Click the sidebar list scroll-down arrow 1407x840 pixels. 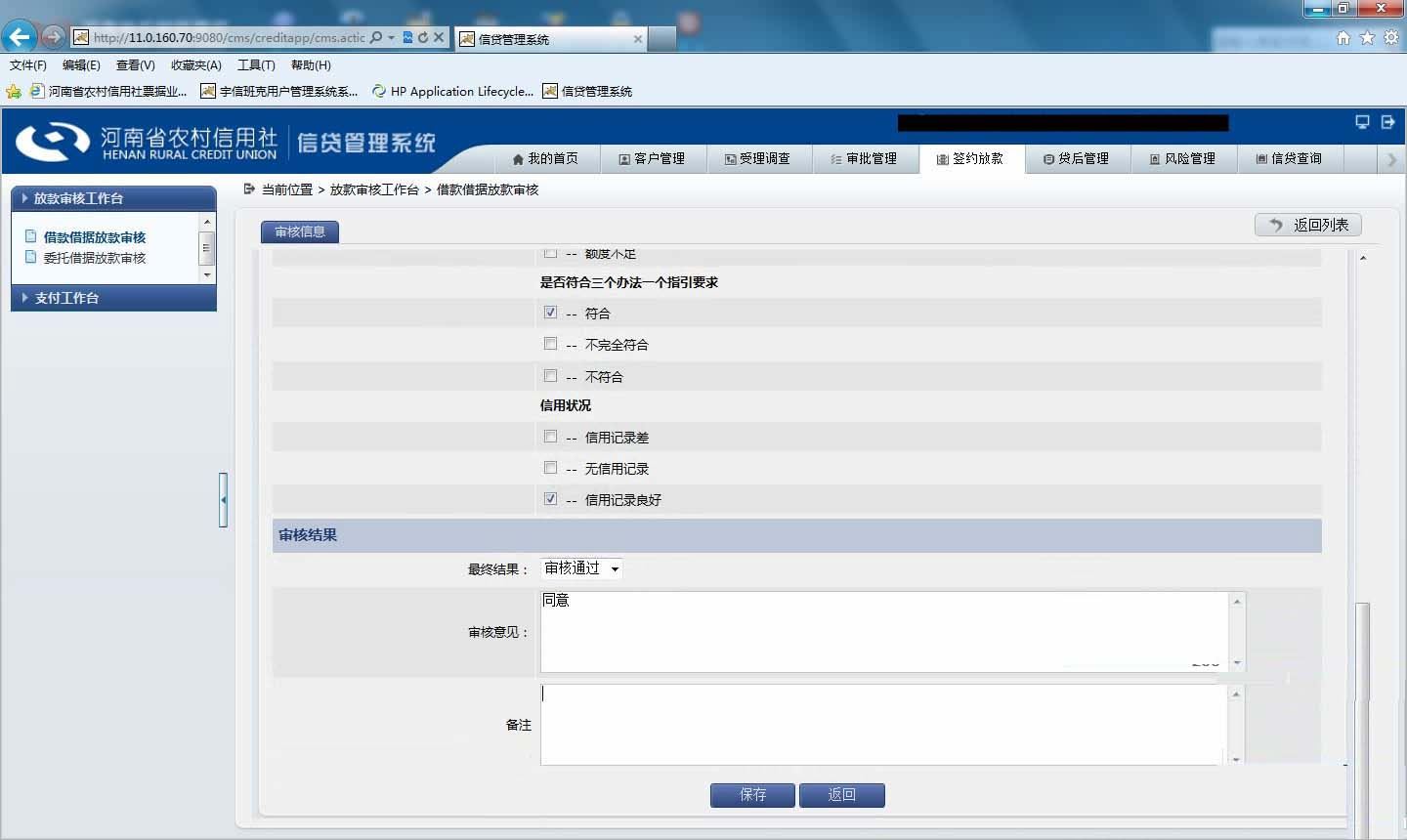[x=206, y=275]
